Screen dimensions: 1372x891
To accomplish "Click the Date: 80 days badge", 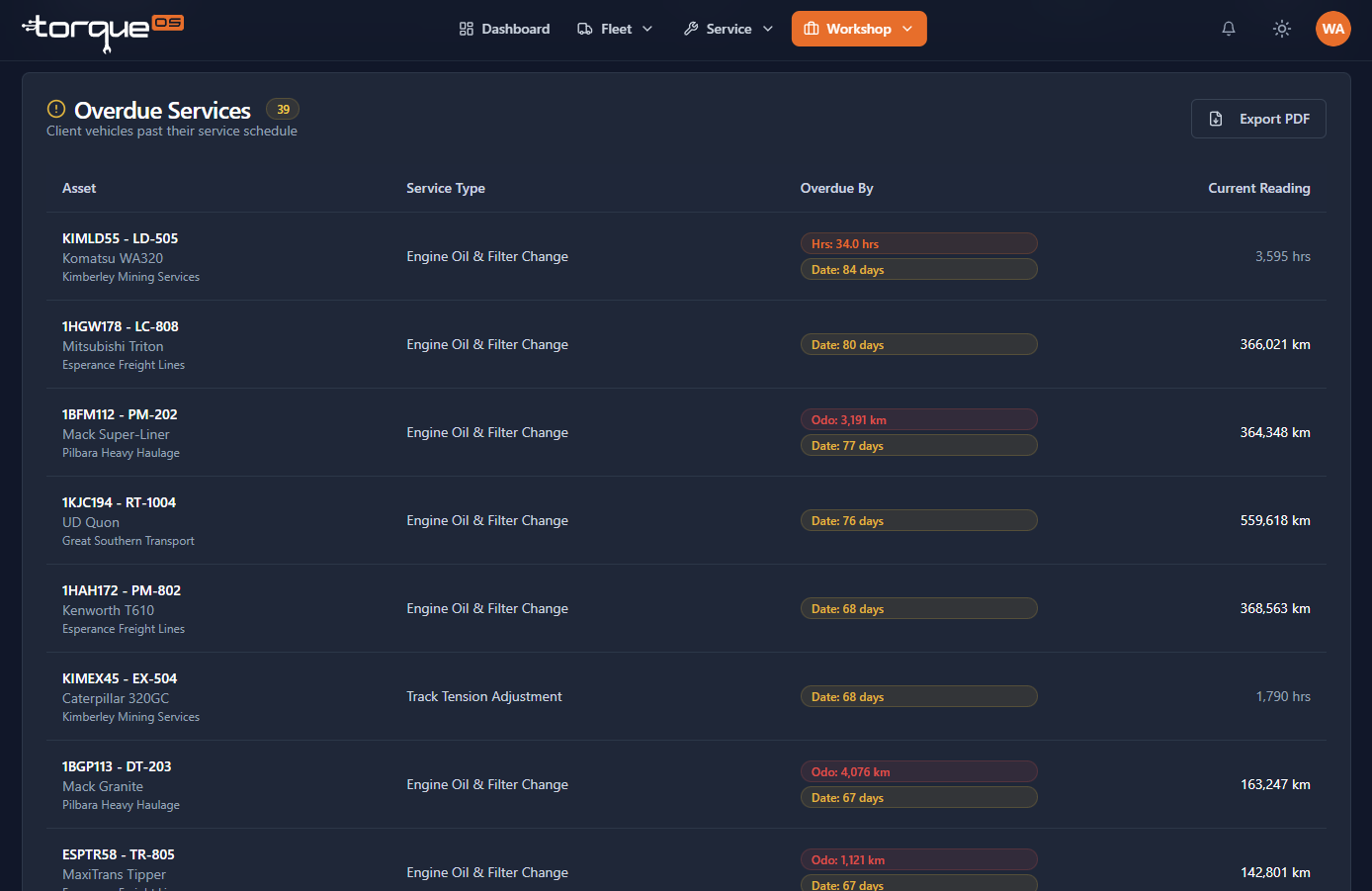I will pos(919,344).
